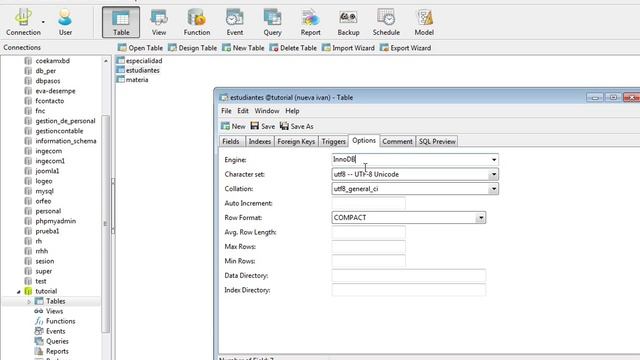Open the Connection toolbar icon
Viewport: 640px width, 360px height.
click(23, 22)
